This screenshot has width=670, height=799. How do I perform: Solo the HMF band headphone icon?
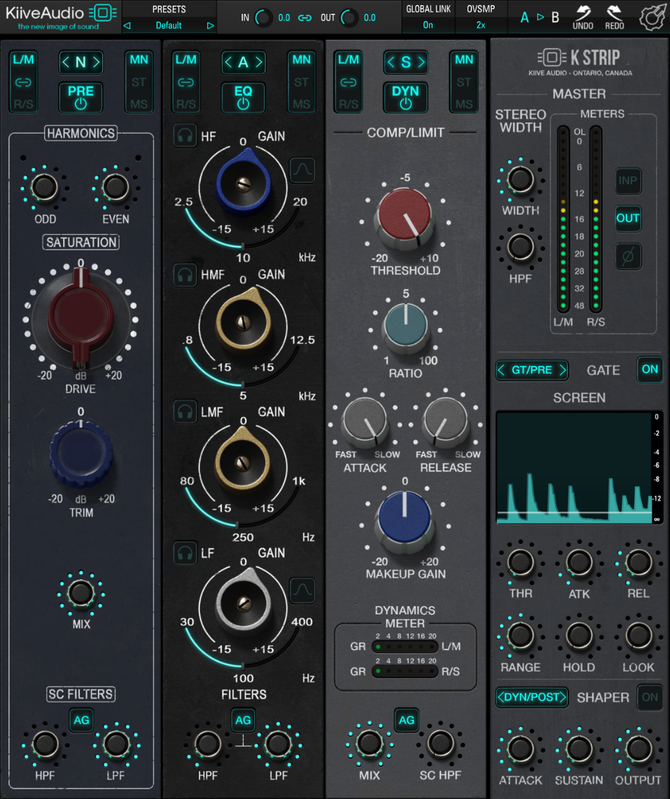[x=184, y=275]
